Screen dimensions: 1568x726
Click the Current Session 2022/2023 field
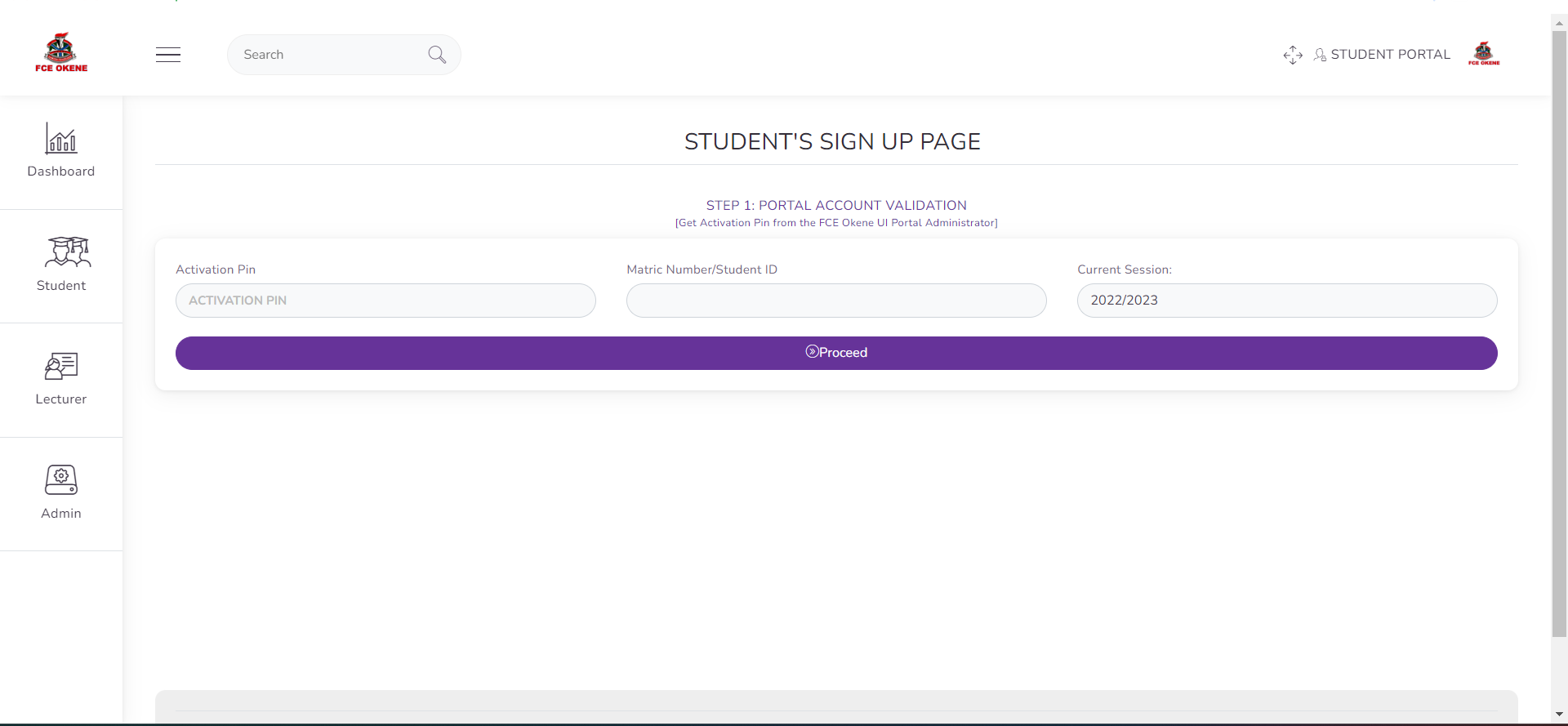click(1287, 301)
